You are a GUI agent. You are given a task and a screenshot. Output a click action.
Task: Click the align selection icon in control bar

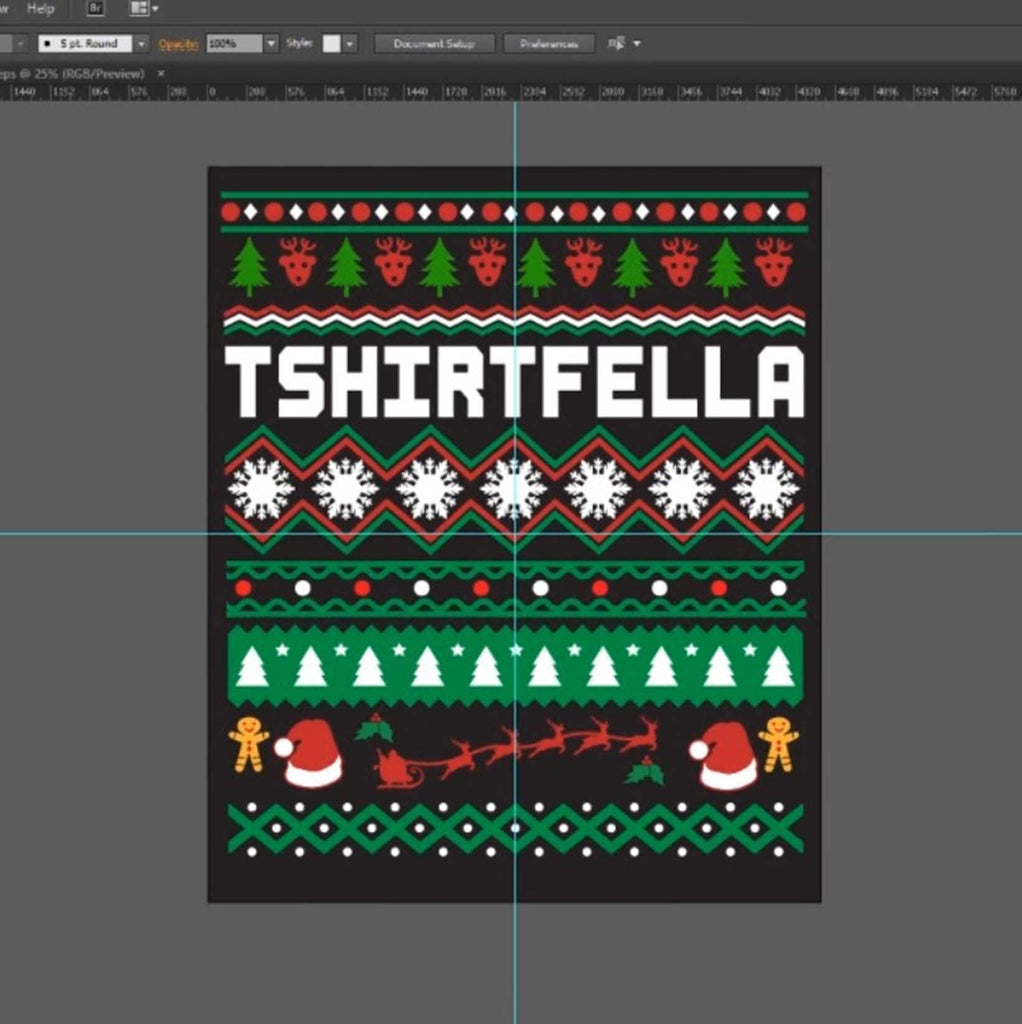point(616,44)
